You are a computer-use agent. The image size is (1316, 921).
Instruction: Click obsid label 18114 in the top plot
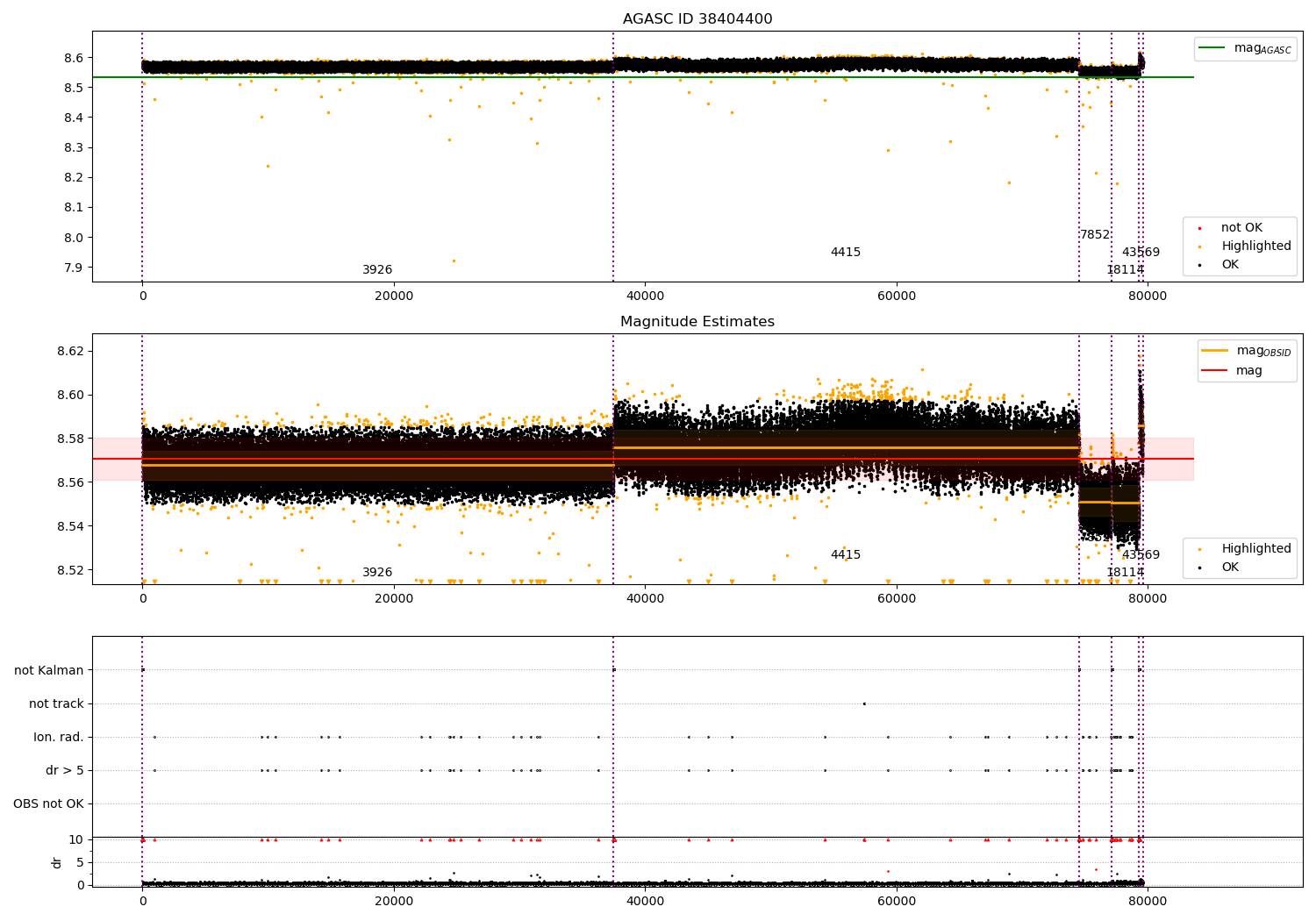click(1125, 270)
